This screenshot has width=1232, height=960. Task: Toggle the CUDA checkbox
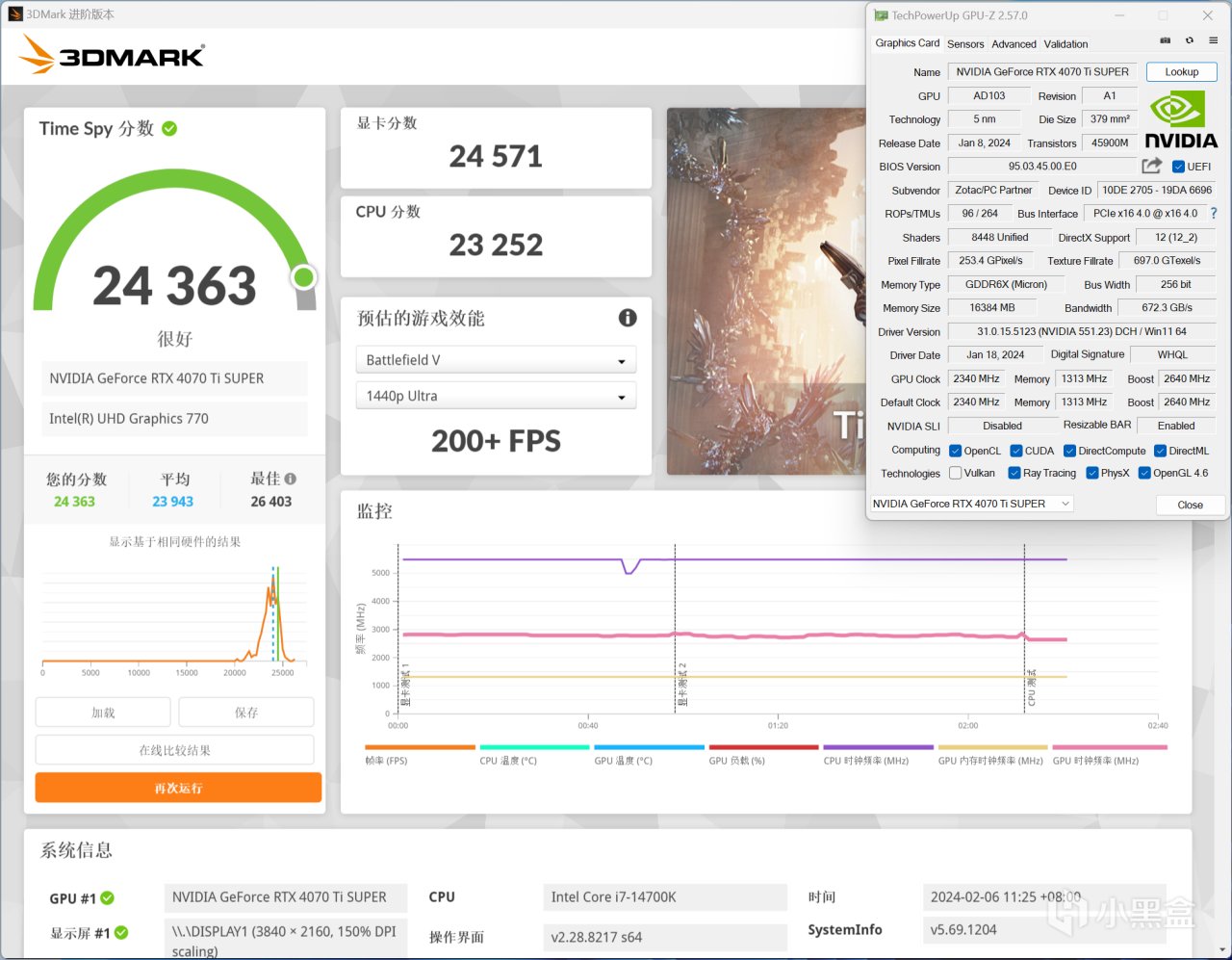pos(1016,451)
